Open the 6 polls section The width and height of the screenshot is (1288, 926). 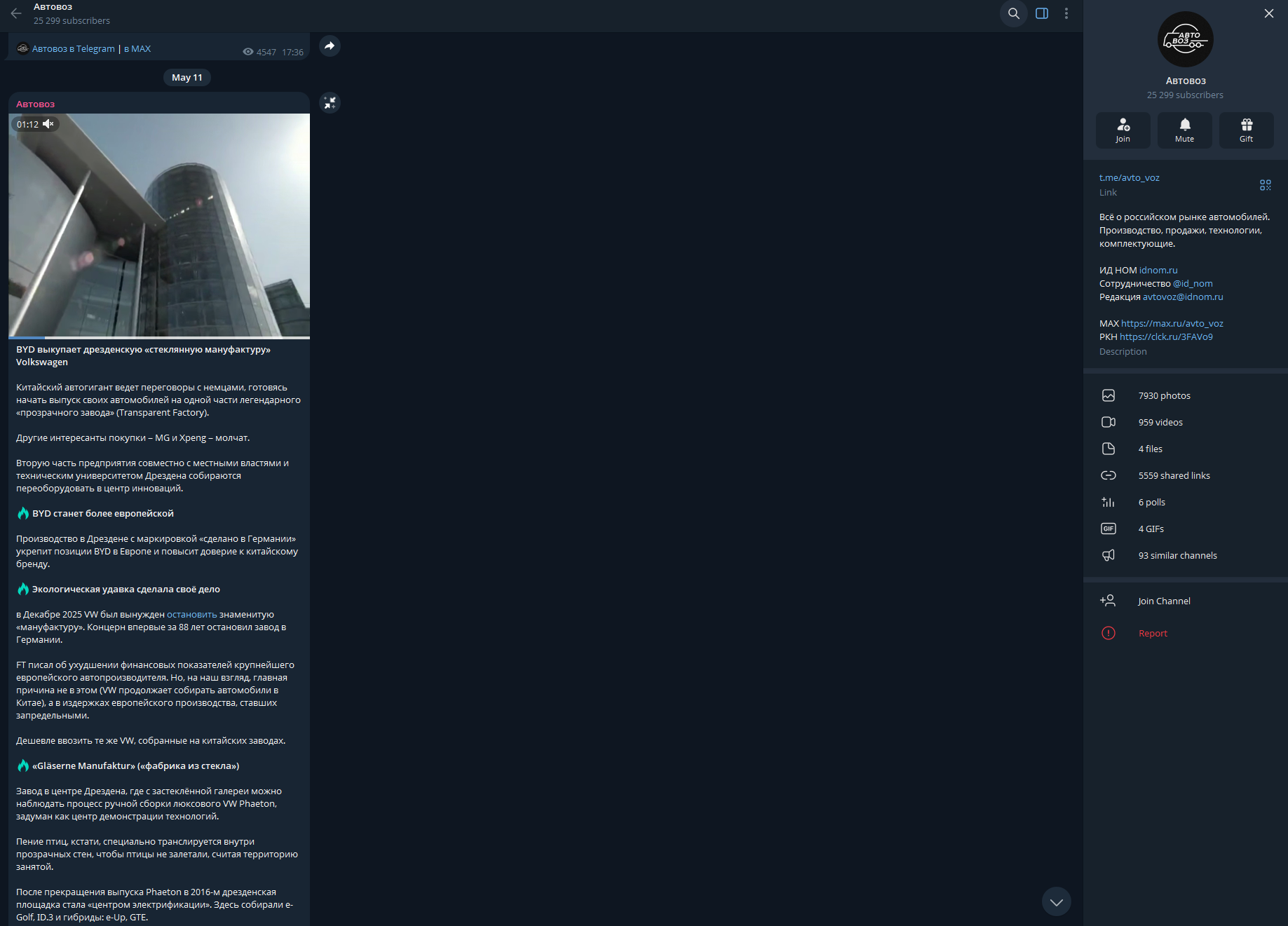1186,503
